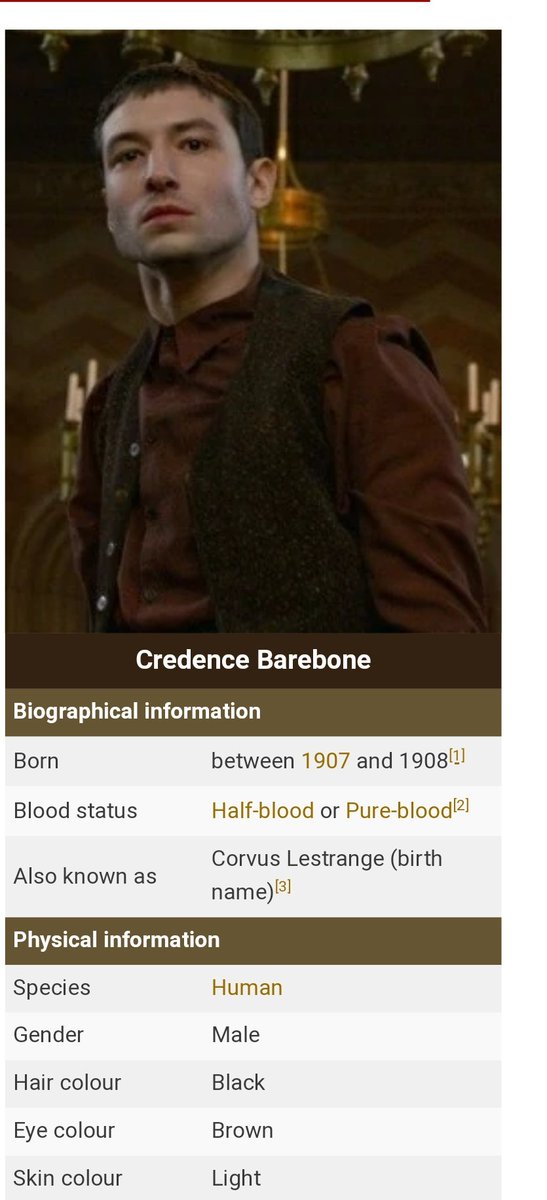Viewport: 547px width, 1200px height.
Task: Collapse the Physical information section
Action: coord(253,940)
